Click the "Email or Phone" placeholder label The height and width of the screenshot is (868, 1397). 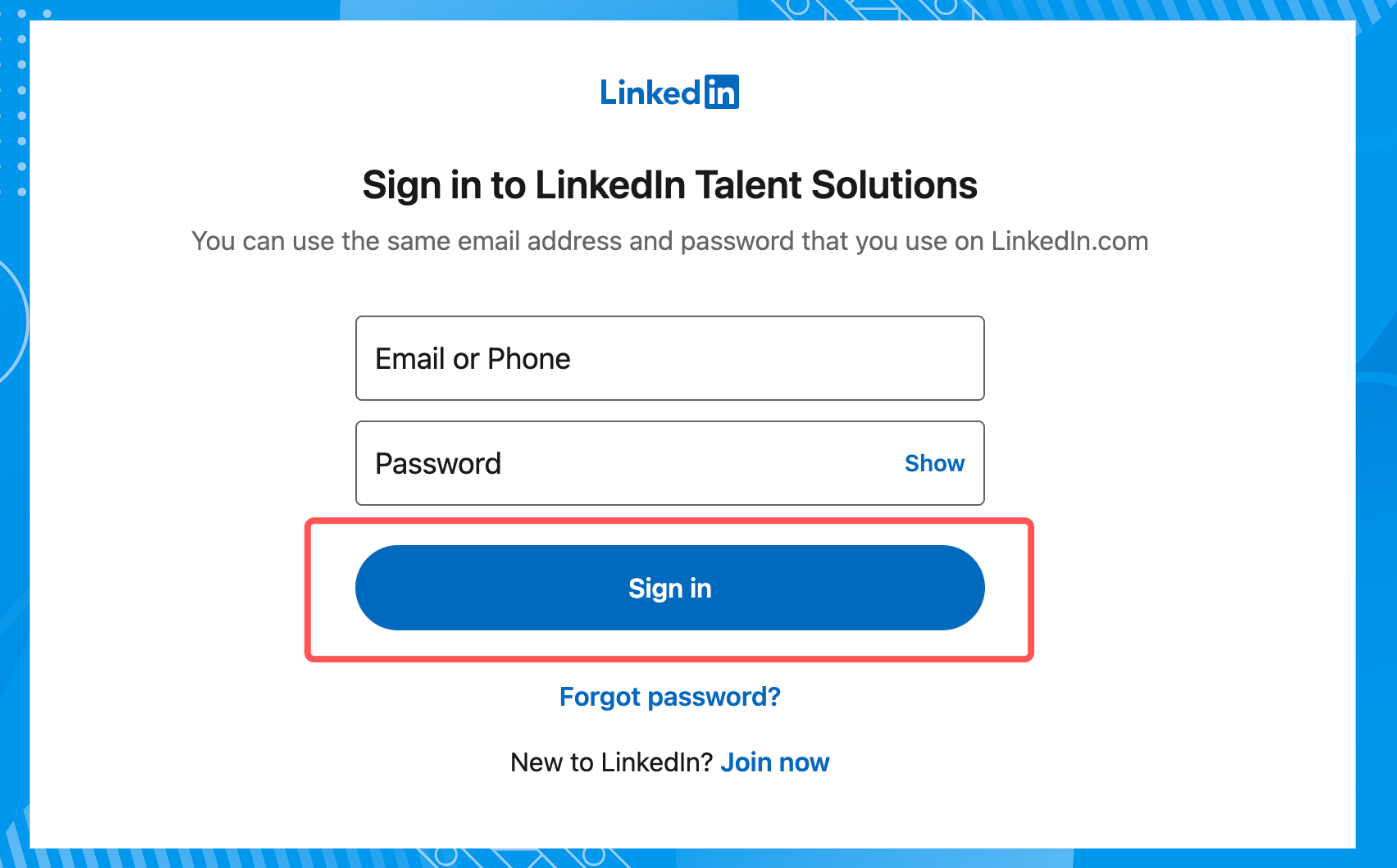tap(472, 358)
